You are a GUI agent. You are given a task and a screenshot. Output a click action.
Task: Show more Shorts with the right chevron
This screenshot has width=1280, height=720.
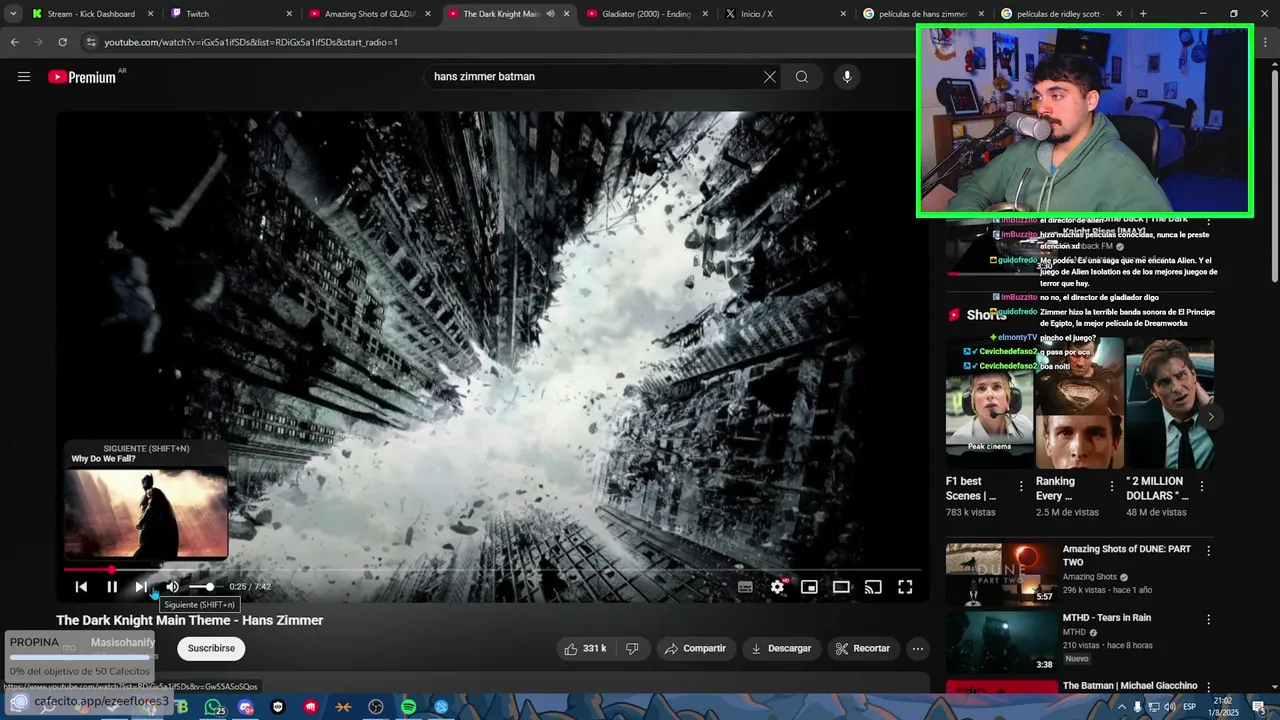coord(1211,417)
